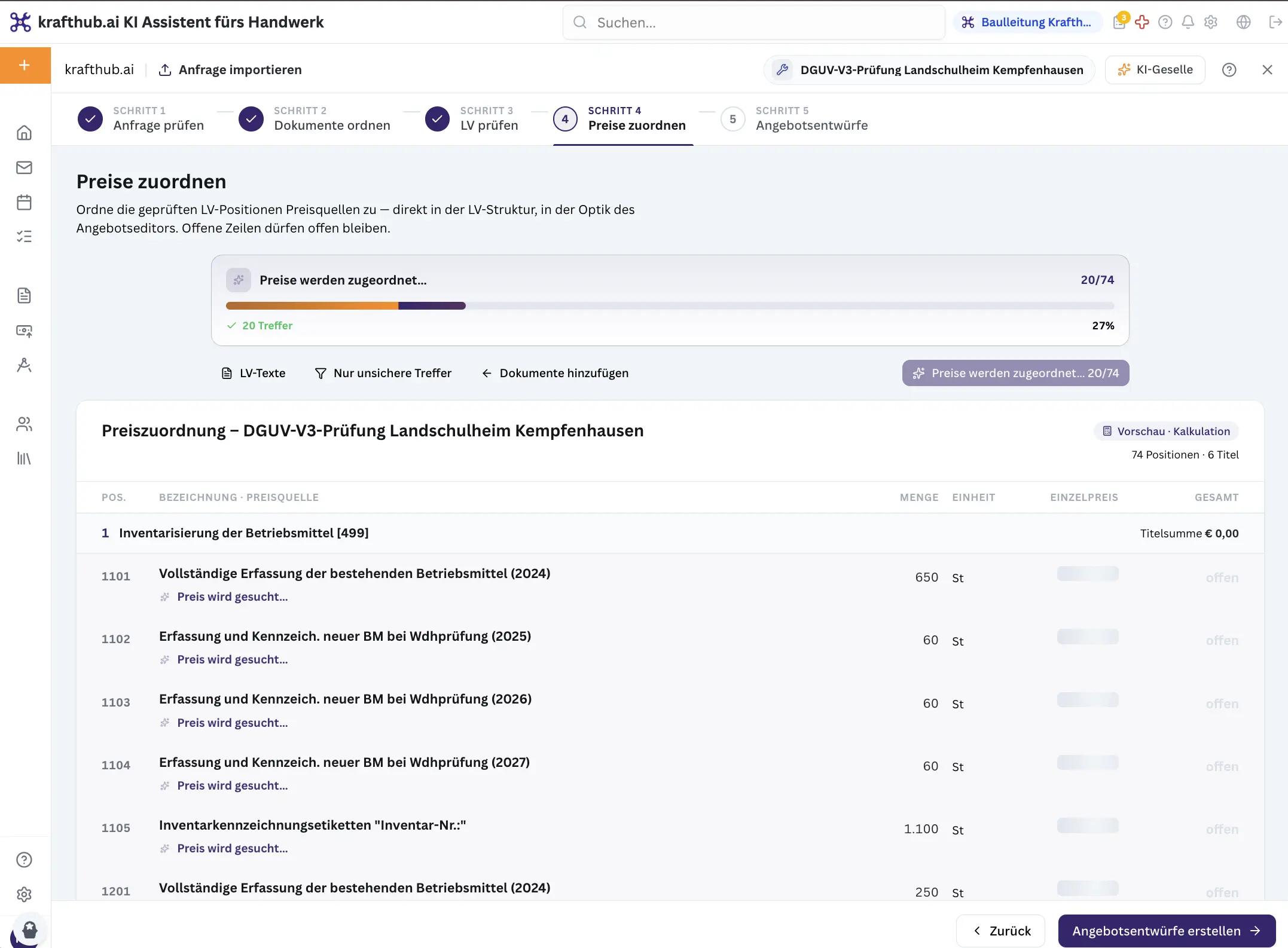
Task: Click Angebotsentwürfe erstellen button
Action: (1167, 931)
